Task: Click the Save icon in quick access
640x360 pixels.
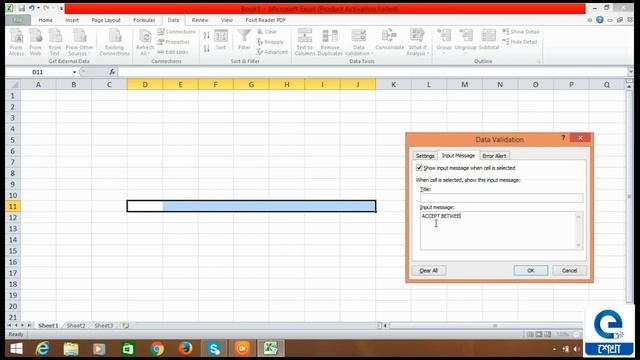Action: tap(22, 8)
